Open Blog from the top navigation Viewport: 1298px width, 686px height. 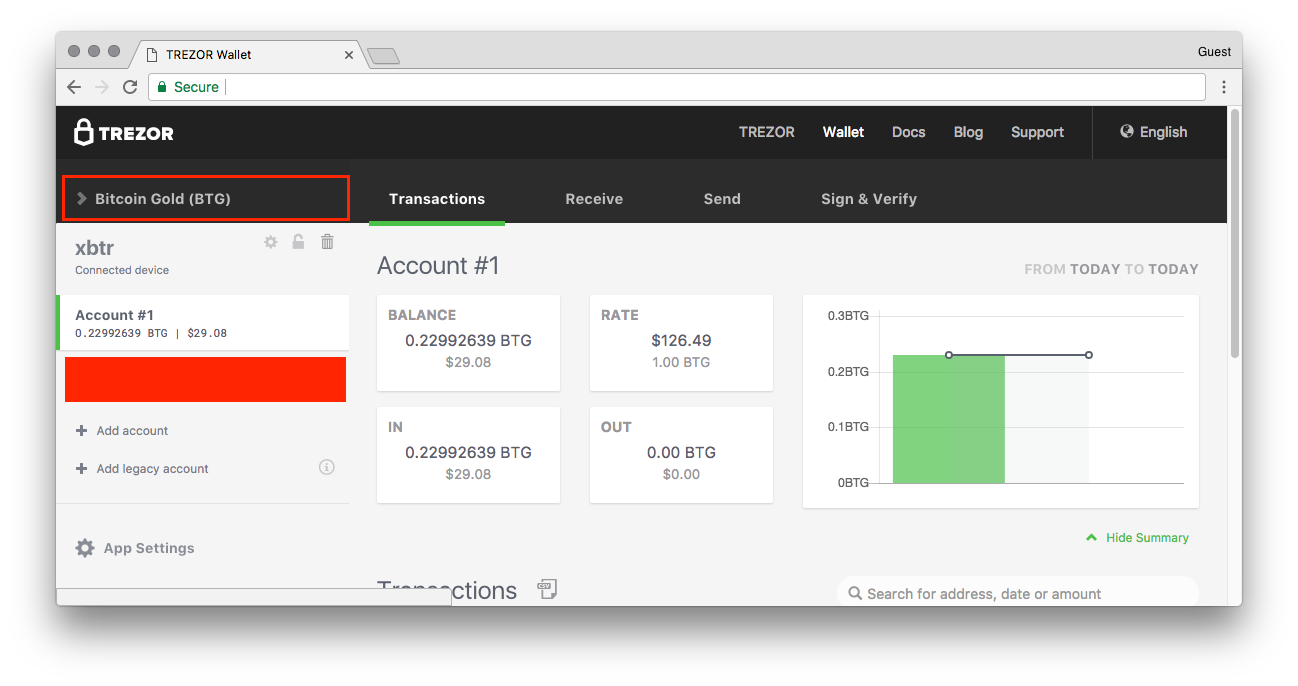(968, 132)
